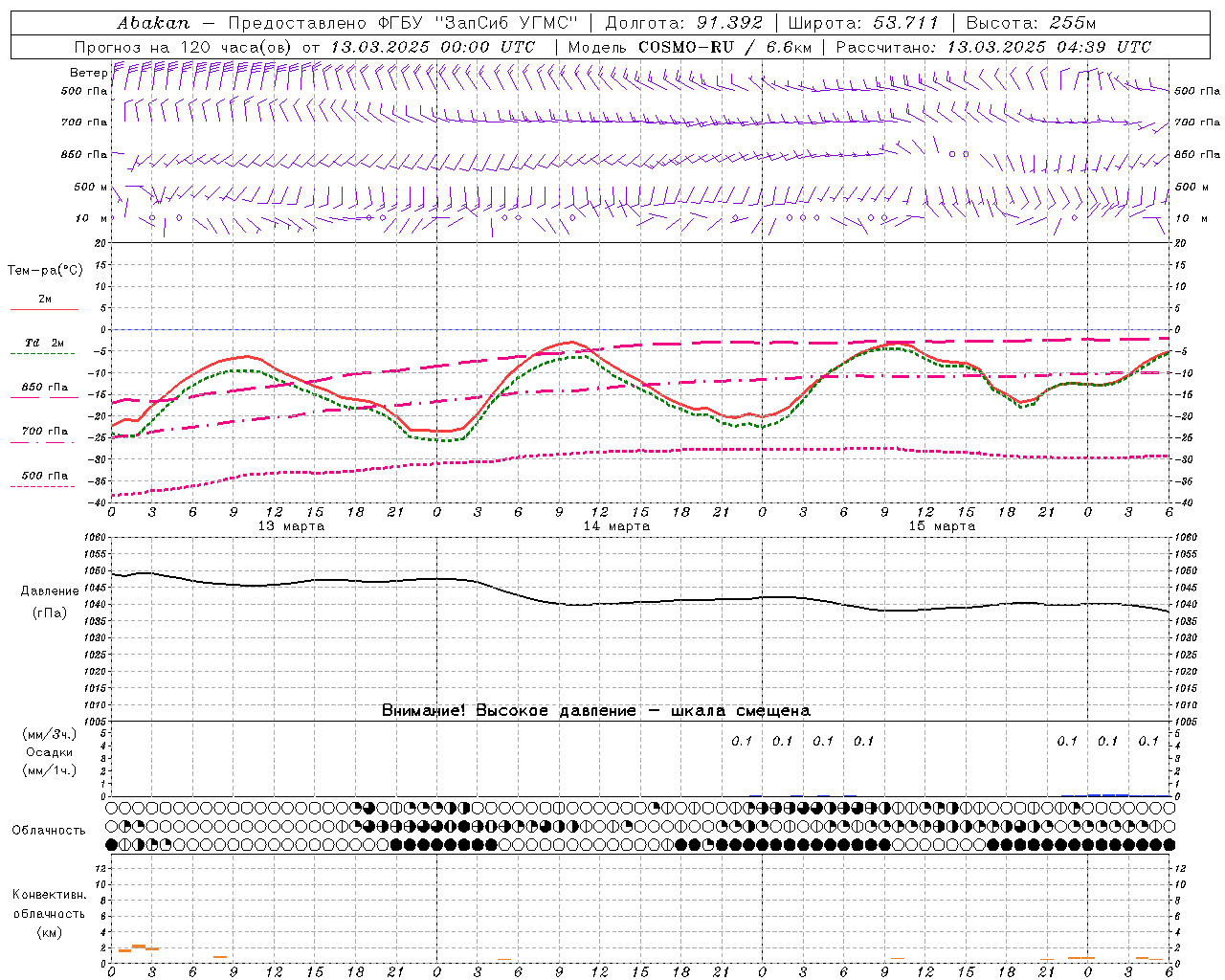
Task: Click the '700 гПа' entry in the temperature legend
Action: click(44, 431)
